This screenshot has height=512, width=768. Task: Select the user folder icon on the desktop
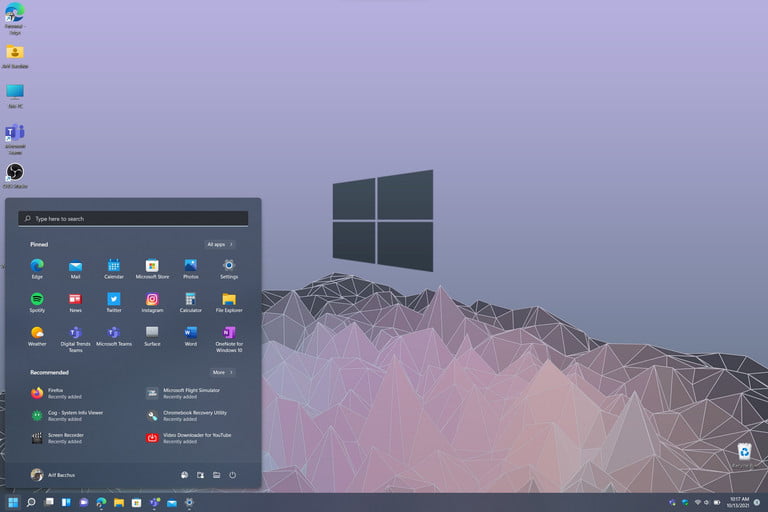coord(15,56)
